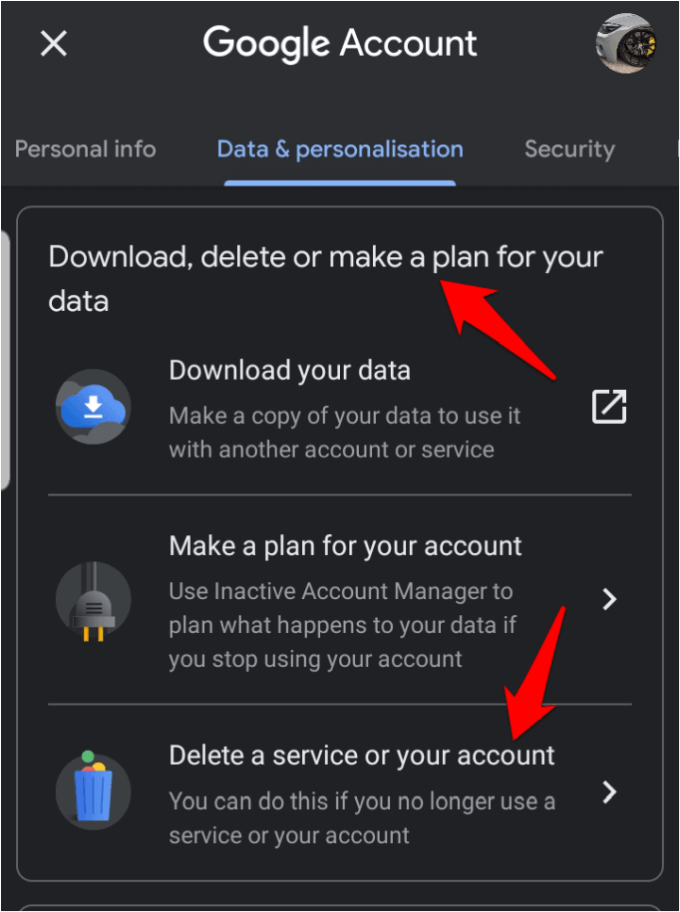Open the Download your data link
Screen dimensions: 680x912
(x=290, y=370)
